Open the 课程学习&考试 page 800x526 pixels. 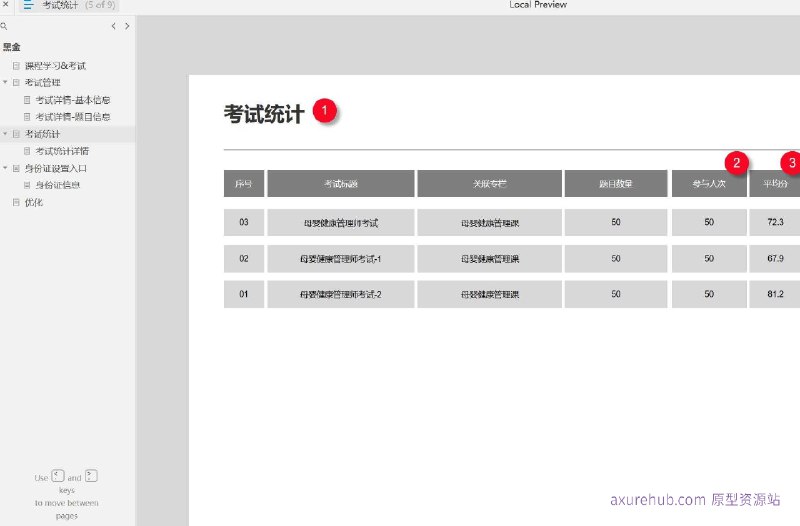click(55, 66)
